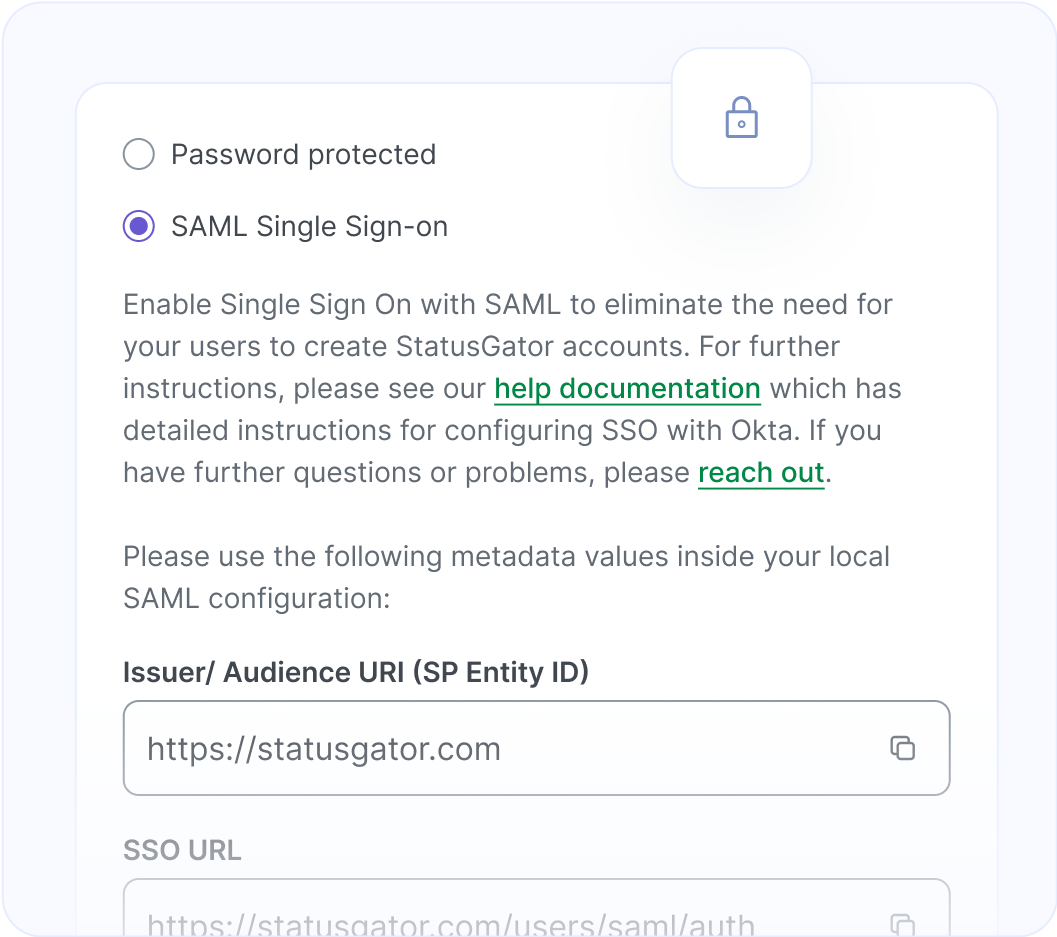Click the Password protected label text
This screenshot has width=1057, height=937.
(303, 154)
